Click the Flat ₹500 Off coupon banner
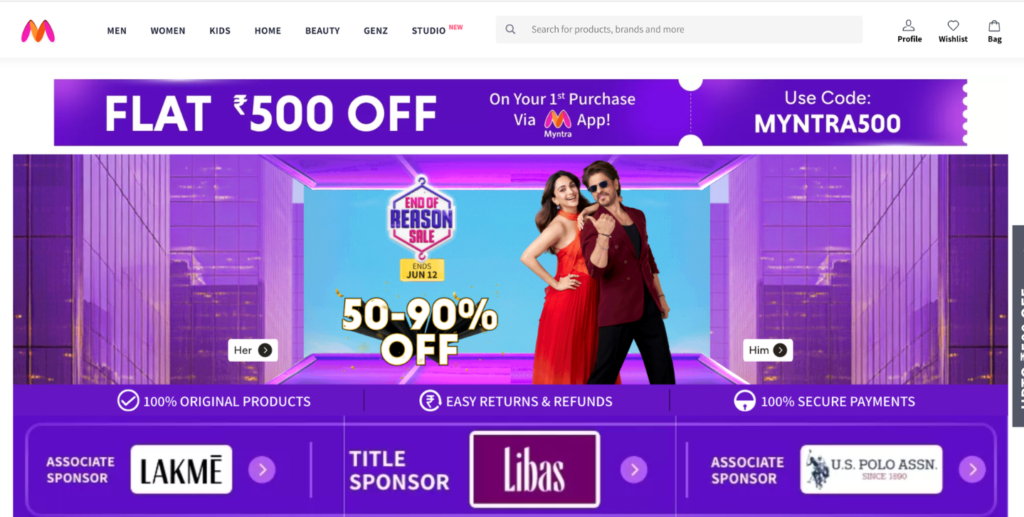Viewport: 1024px width, 517px height. [510, 112]
